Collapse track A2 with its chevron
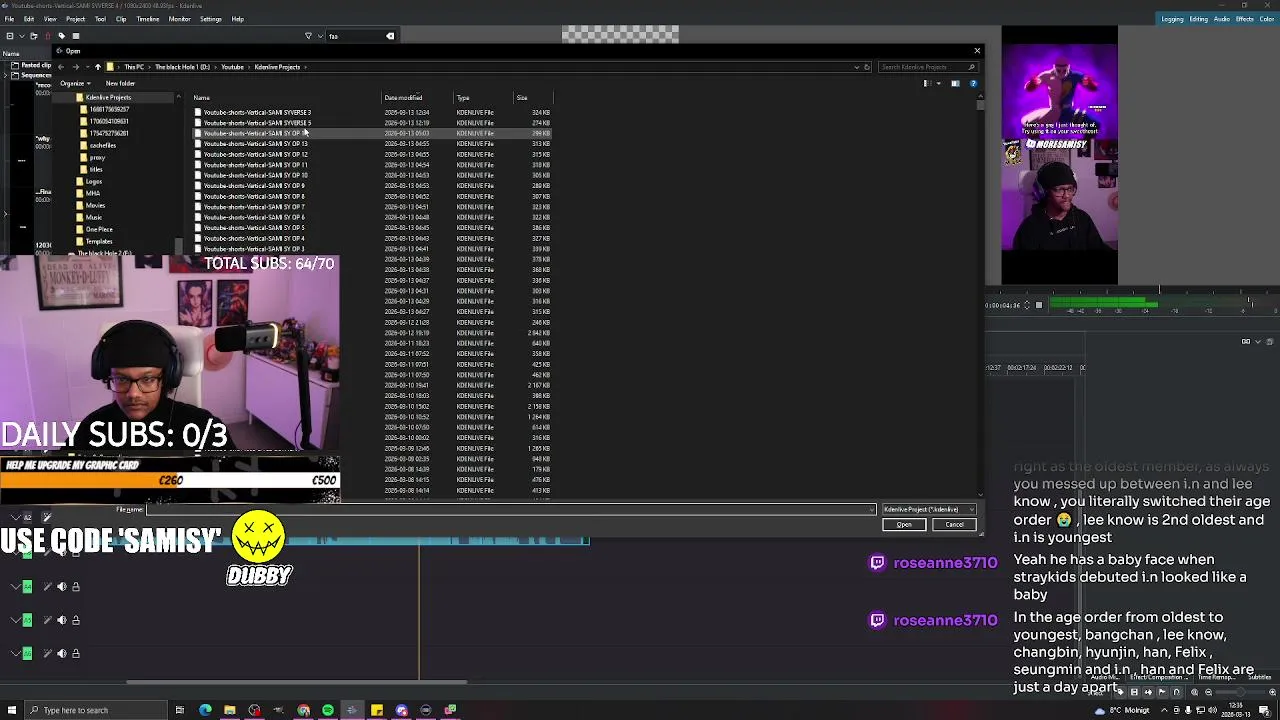The width and height of the screenshot is (1280, 720). 14,517
